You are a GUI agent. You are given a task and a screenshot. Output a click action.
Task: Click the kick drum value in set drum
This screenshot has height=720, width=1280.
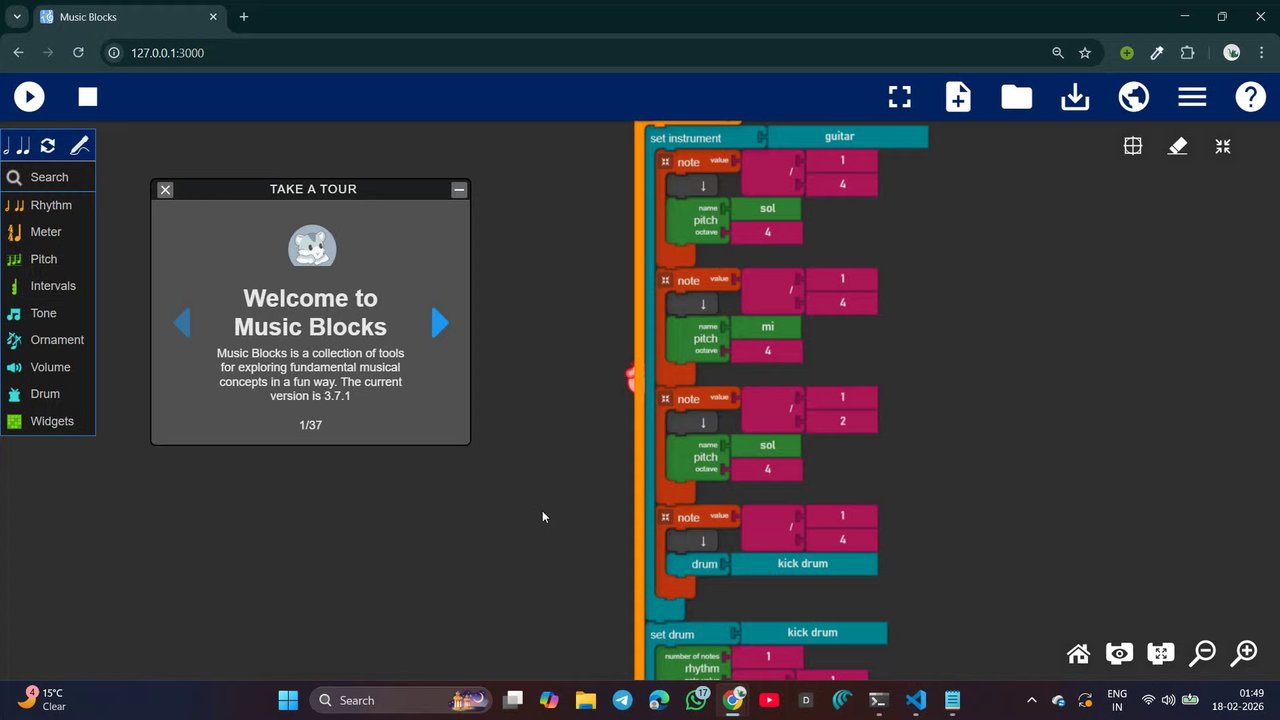click(813, 633)
